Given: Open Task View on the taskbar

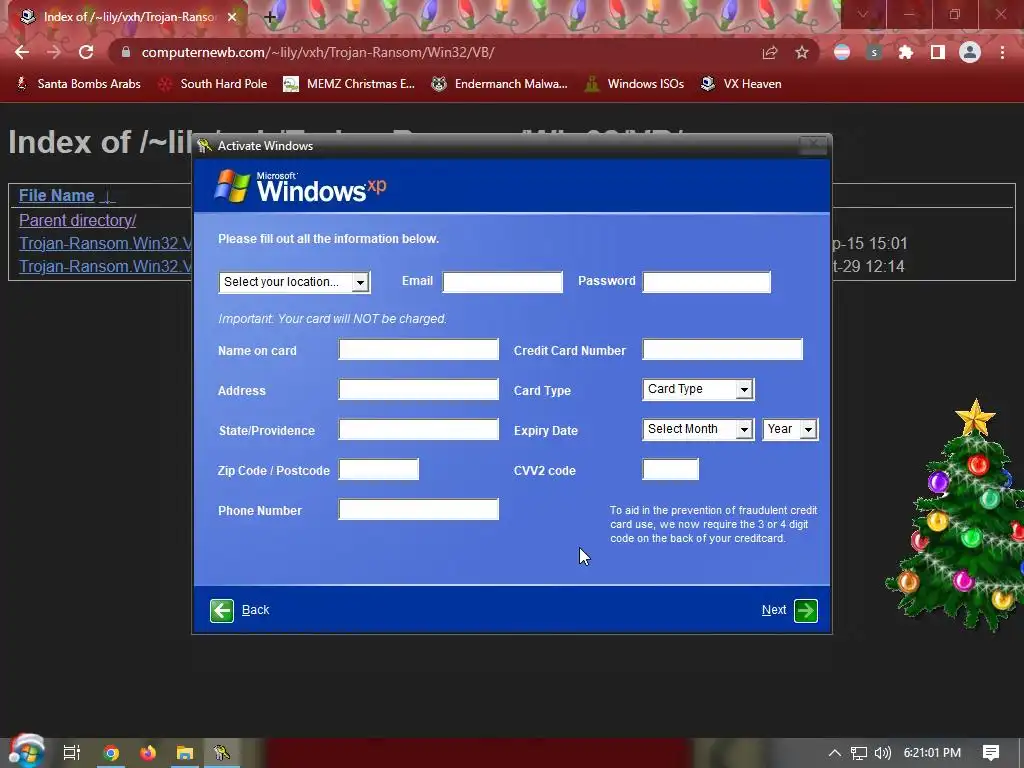Looking at the screenshot, I should [71, 753].
